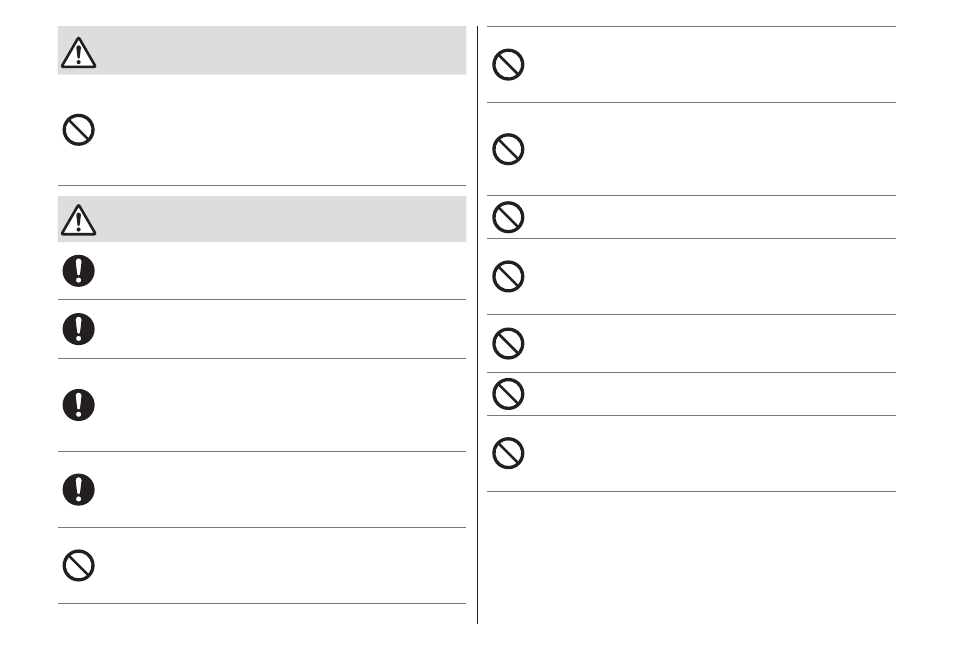Select the first black exclamation mandatory icon
Image resolution: width=954 pixels, height=671 pixels.
[78, 271]
